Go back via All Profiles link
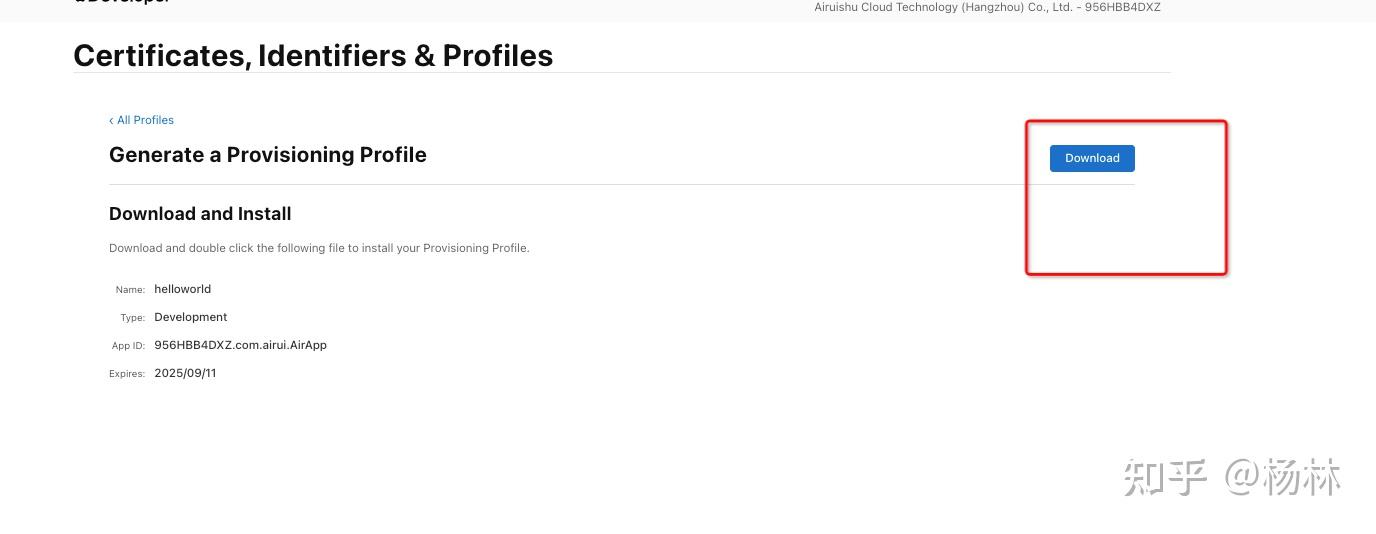The height and width of the screenshot is (534, 1376). 145,120
